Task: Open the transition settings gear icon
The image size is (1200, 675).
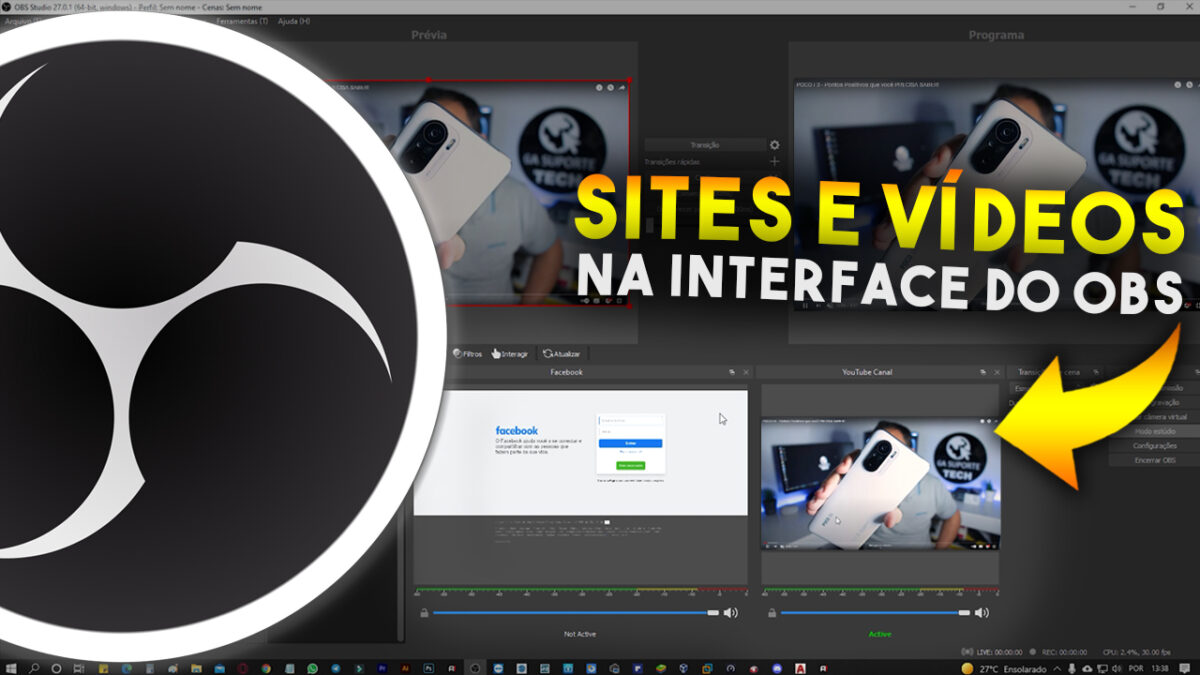Action: click(774, 145)
